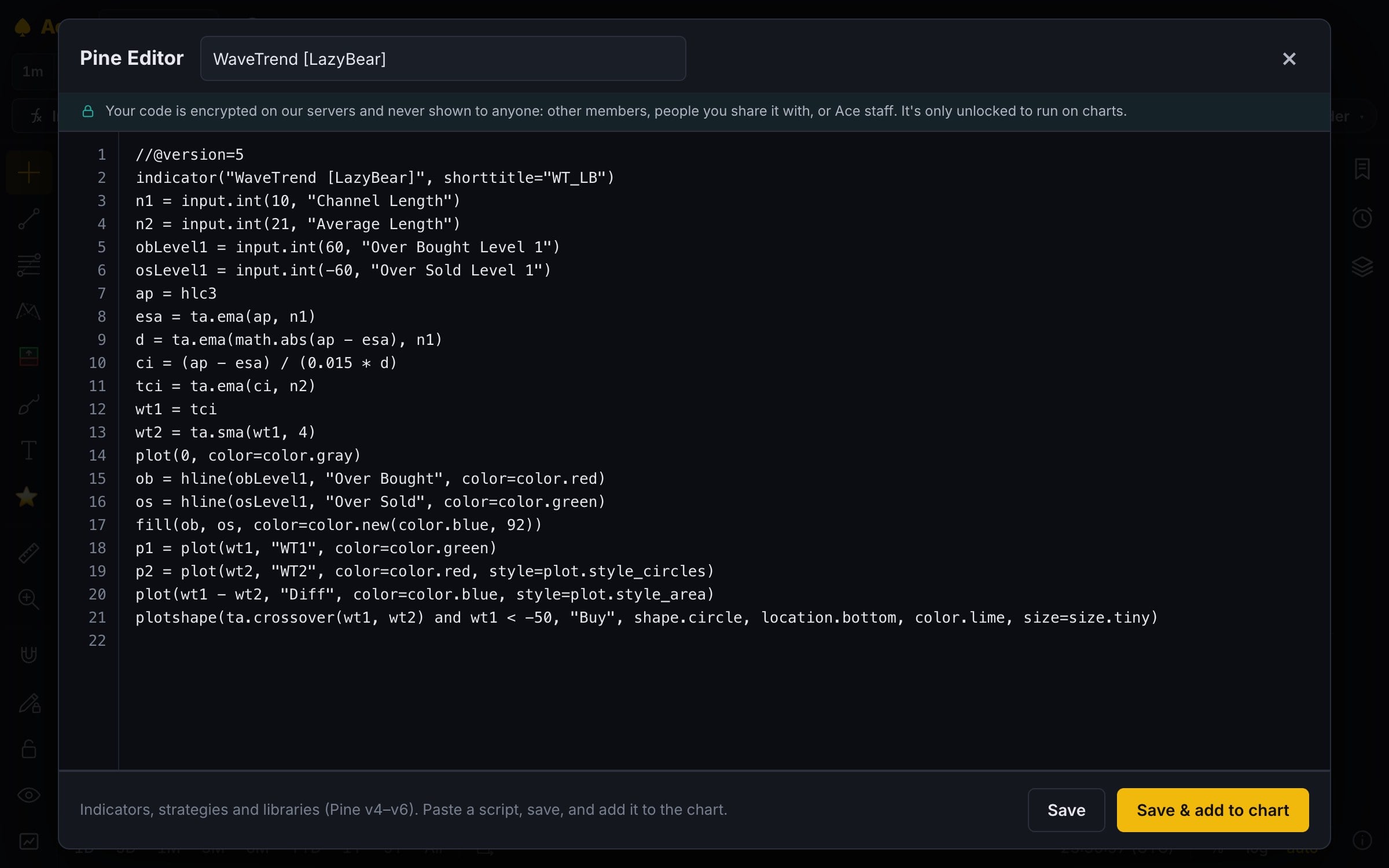Open the favorites star in background toolbar
The image size is (1389, 868).
[27, 496]
